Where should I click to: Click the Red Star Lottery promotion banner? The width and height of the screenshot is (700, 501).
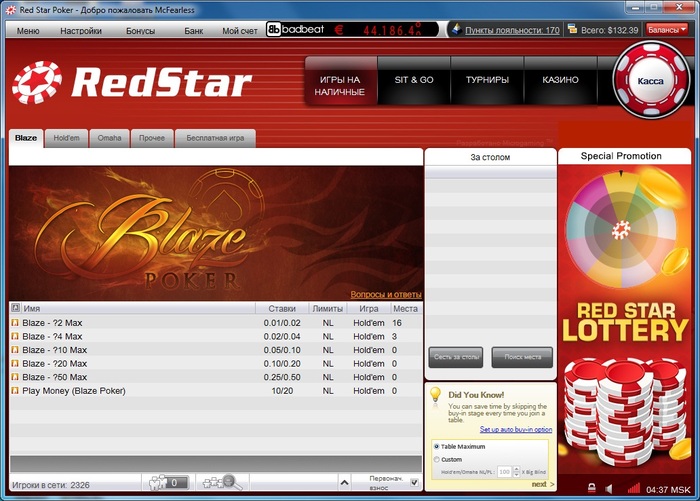(625, 319)
